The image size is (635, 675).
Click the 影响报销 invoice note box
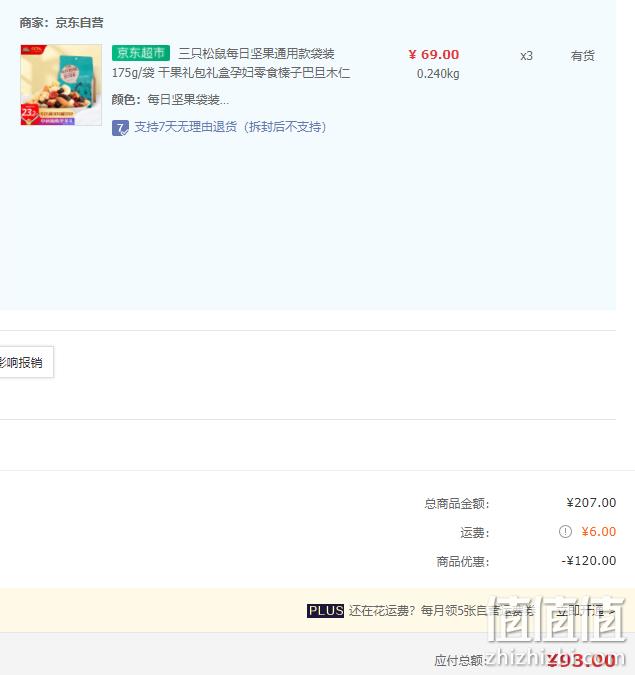coord(26,362)
